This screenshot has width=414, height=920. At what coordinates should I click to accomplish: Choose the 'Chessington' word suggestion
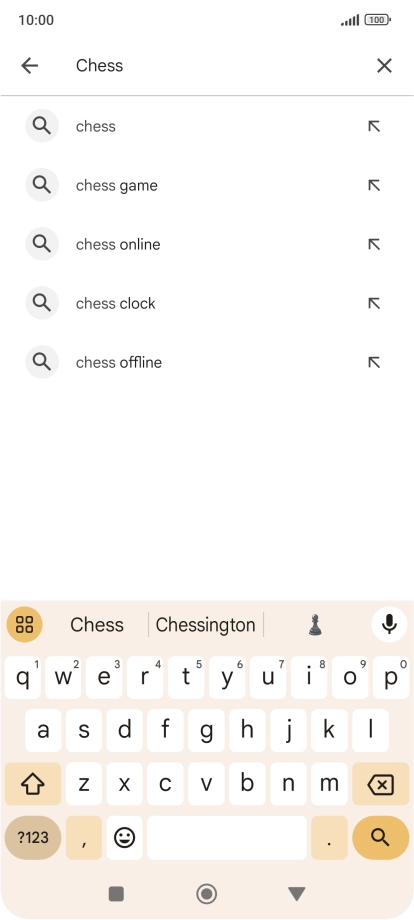pos(205,625)
